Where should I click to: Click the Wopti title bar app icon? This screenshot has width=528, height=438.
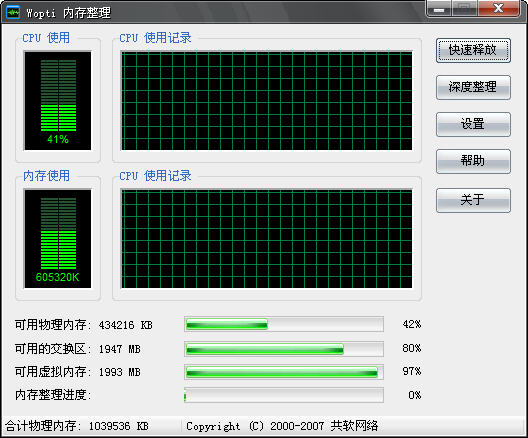13,12
